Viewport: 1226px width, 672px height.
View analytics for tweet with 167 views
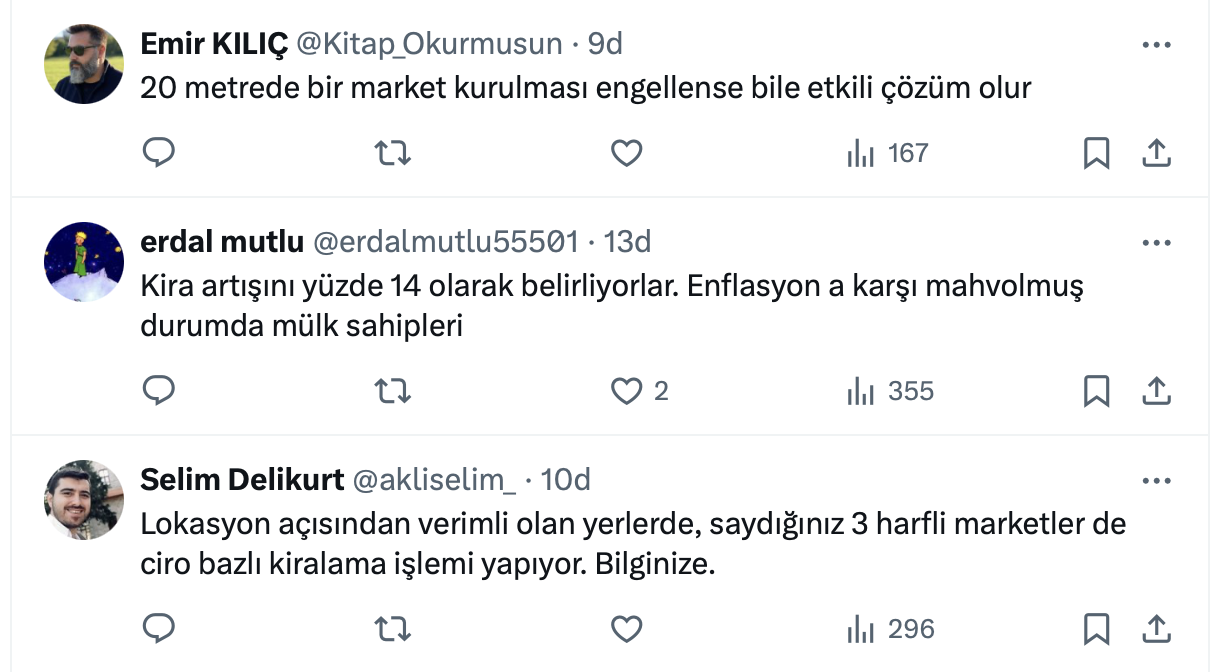click(888, 153)
